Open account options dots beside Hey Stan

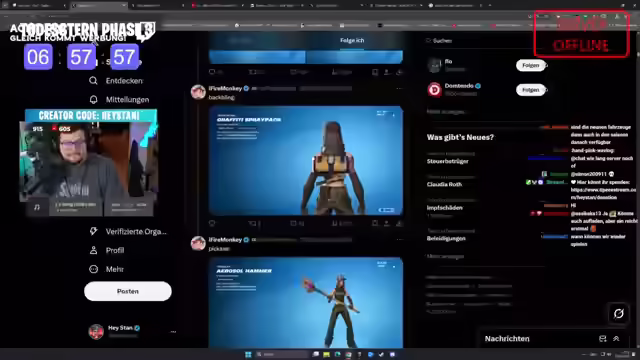pos(173,331)
